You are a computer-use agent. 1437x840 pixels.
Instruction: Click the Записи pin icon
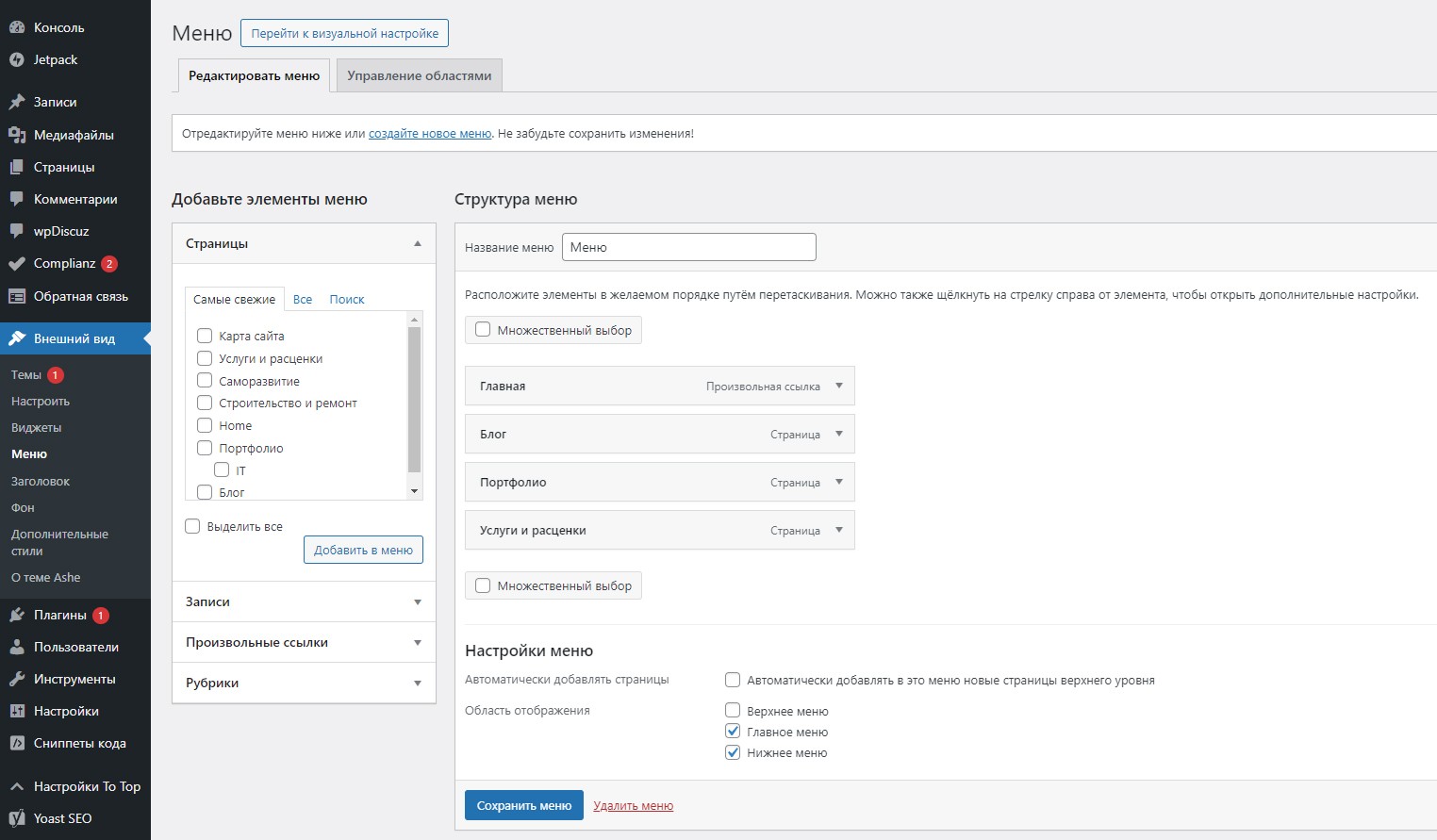pos(16,102)
